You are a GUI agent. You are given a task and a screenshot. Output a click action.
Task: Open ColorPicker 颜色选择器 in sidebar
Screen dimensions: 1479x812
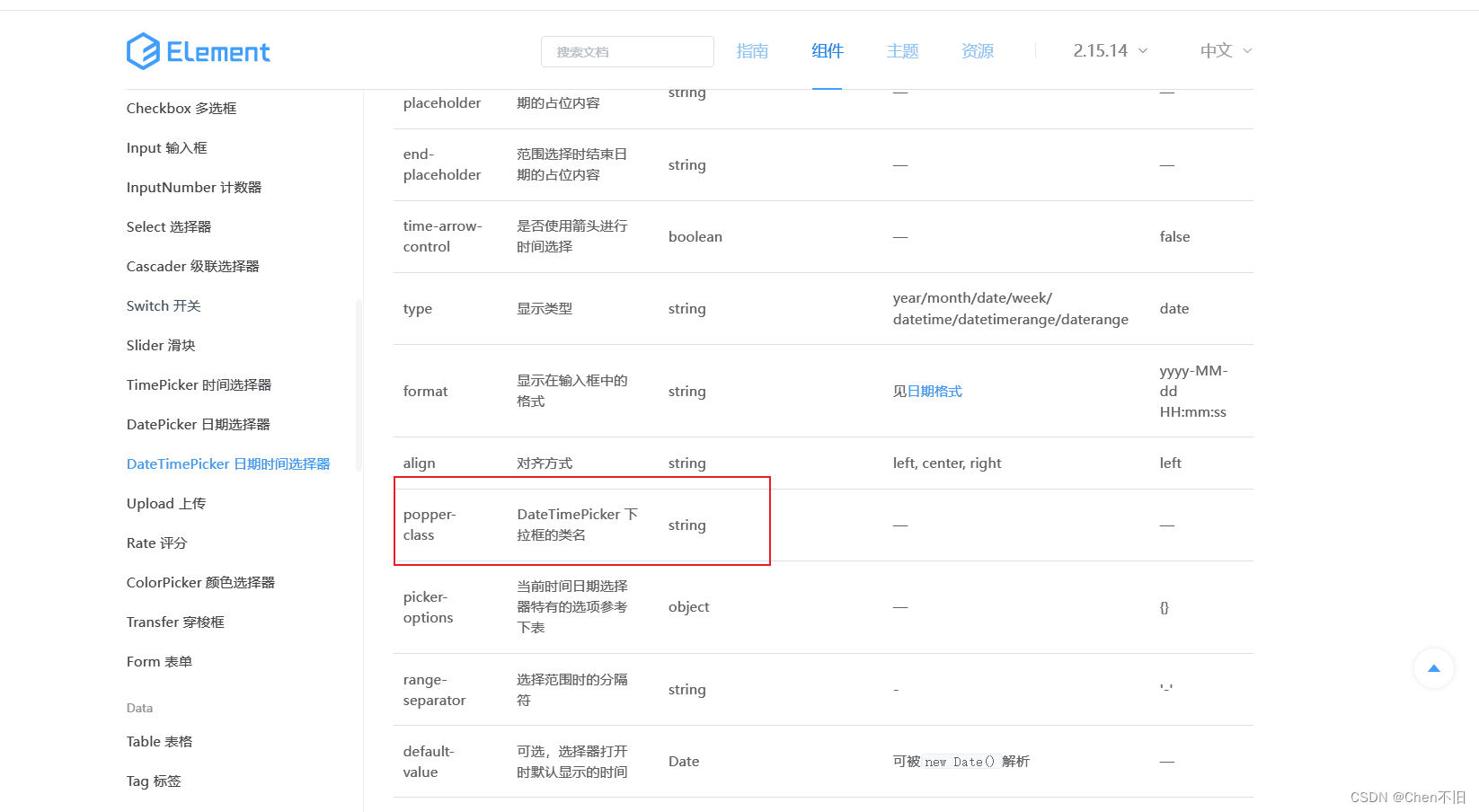coord(201,582)
